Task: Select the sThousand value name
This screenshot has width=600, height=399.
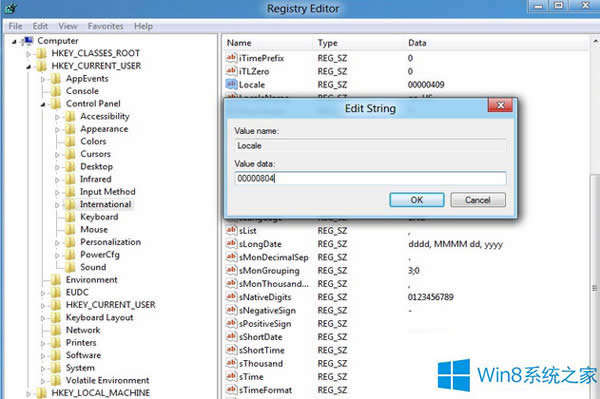Action: coord(261,363)
